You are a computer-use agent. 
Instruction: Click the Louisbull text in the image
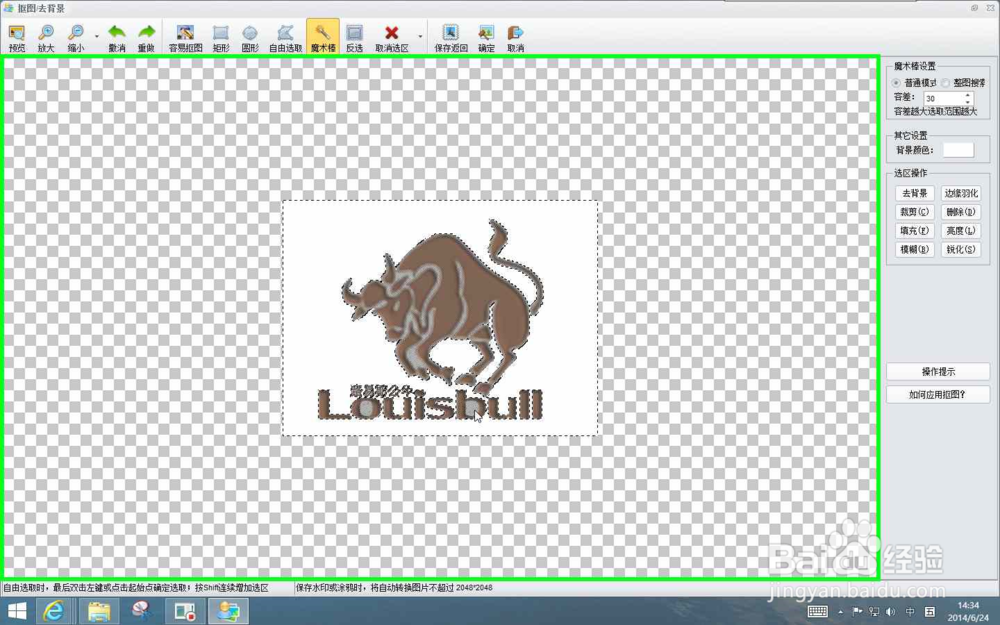pyautogui.click(x=430, y=404)
